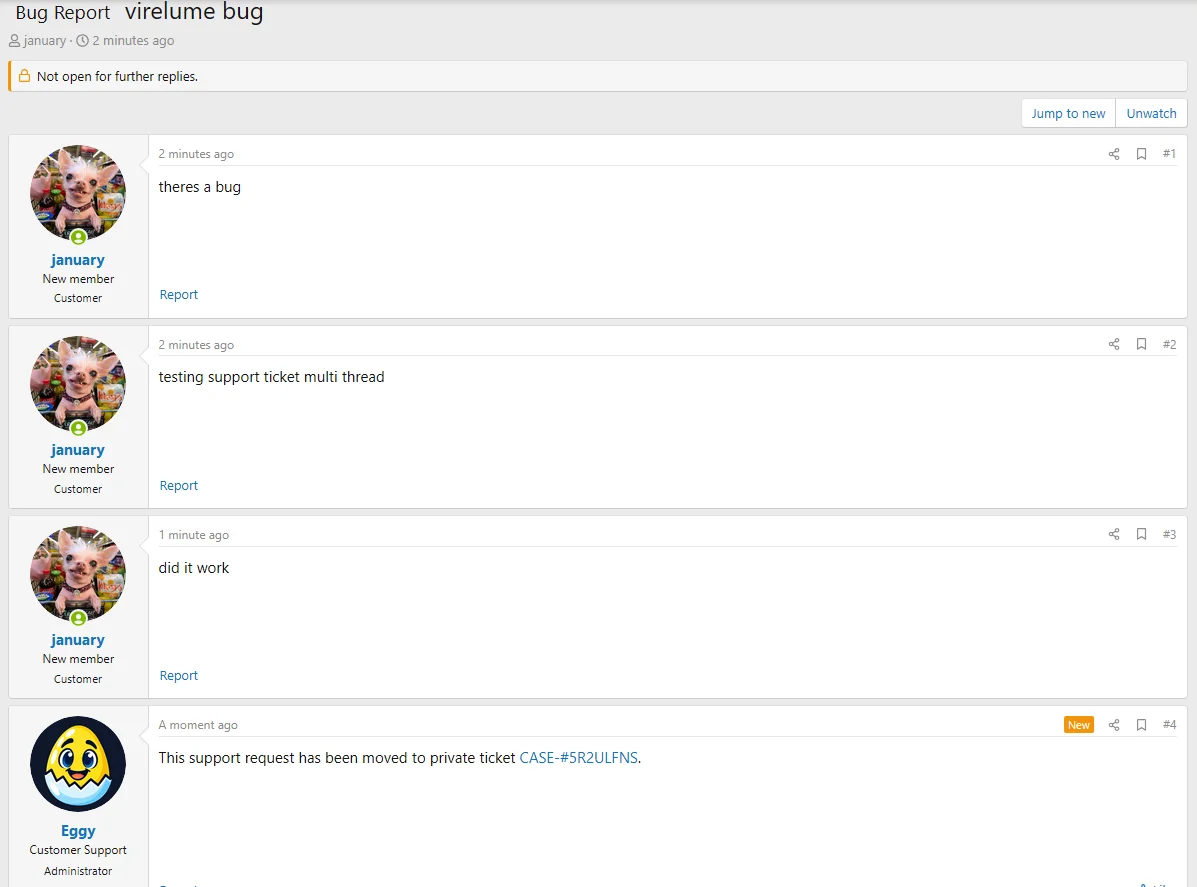Share post #2 via share icon
The height and width of the screenshot is (887, 1197).
[1114, 344]
